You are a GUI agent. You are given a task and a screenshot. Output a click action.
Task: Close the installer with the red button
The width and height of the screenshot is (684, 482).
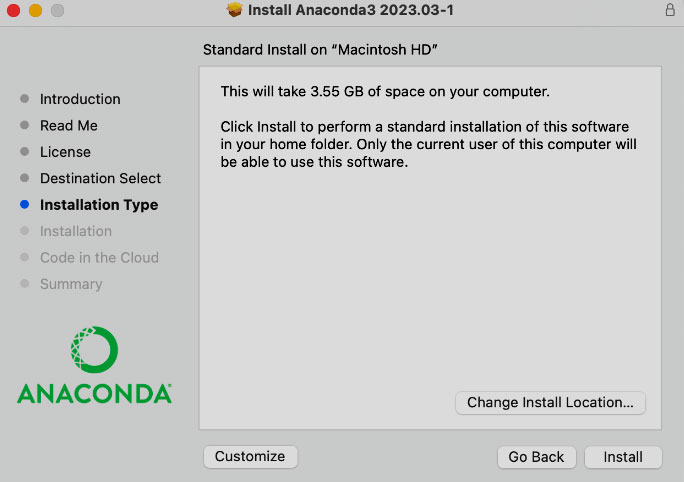click(x=13, y=10)
